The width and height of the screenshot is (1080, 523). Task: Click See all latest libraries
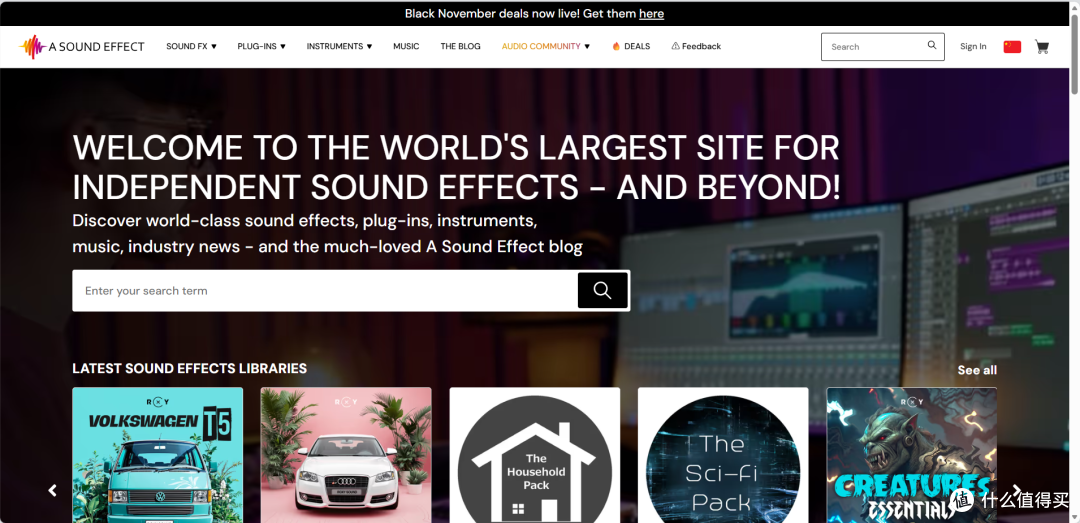click(x=977, y=370)
